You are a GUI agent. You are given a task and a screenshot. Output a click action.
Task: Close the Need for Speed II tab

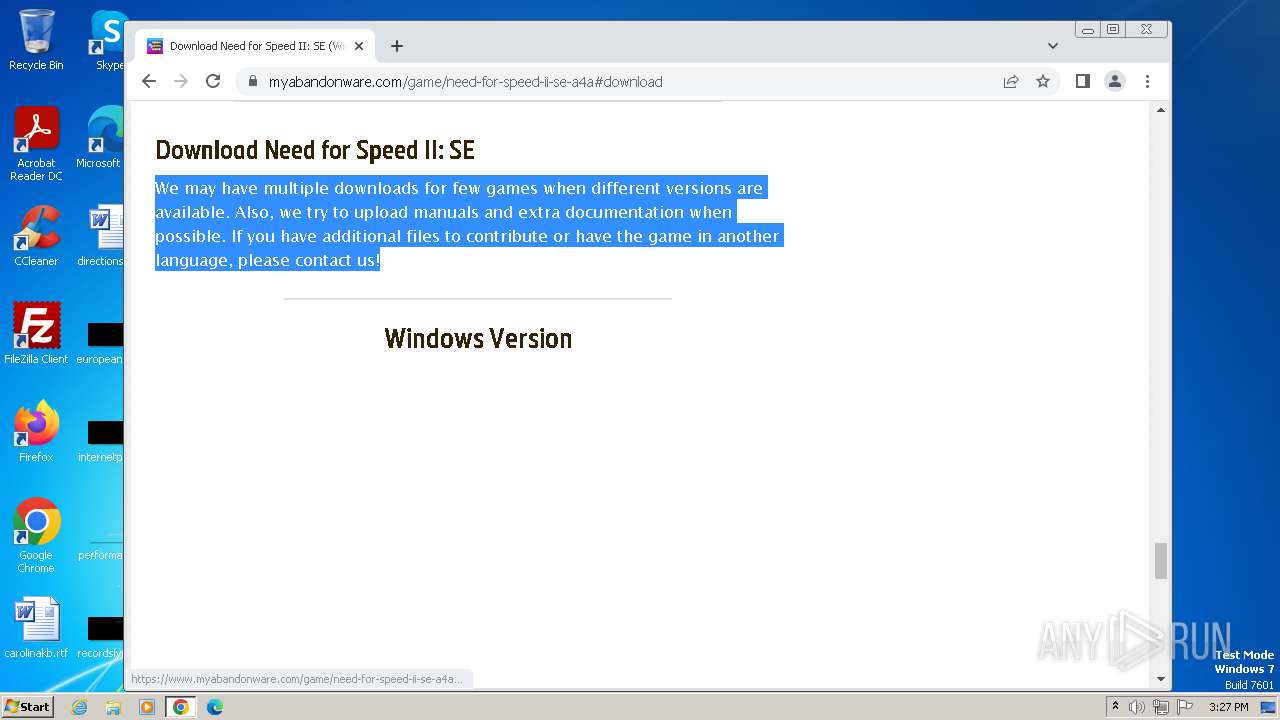pos(359,46)
